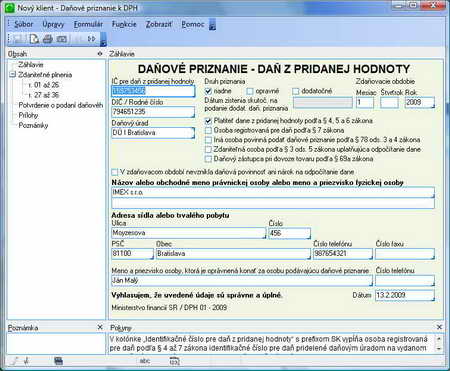Pin the Obsah panel using pin icon
The height and width of the screenshot is (371, 450).
click(100, 54)
